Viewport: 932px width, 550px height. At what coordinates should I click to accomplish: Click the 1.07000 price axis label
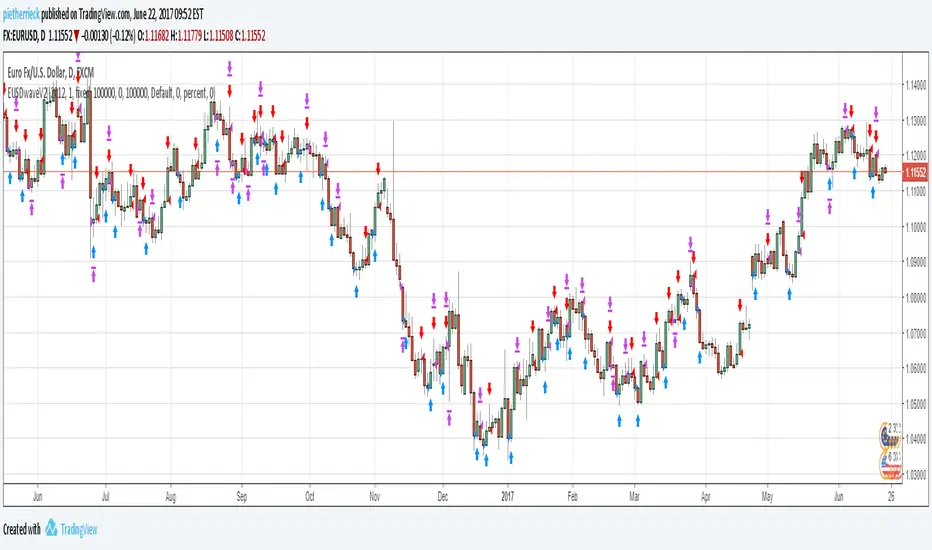[x=915, y=332]
